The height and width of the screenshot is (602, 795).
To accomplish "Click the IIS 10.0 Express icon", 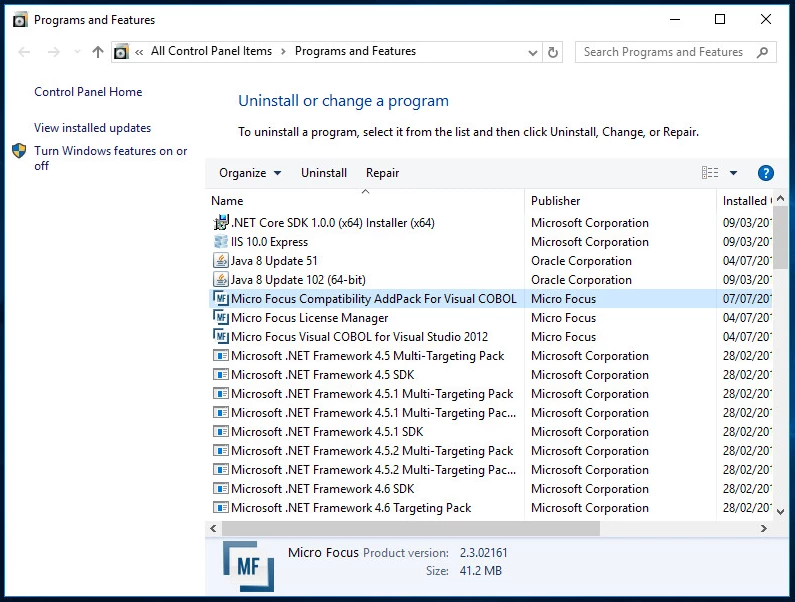I will click(221, 241).
